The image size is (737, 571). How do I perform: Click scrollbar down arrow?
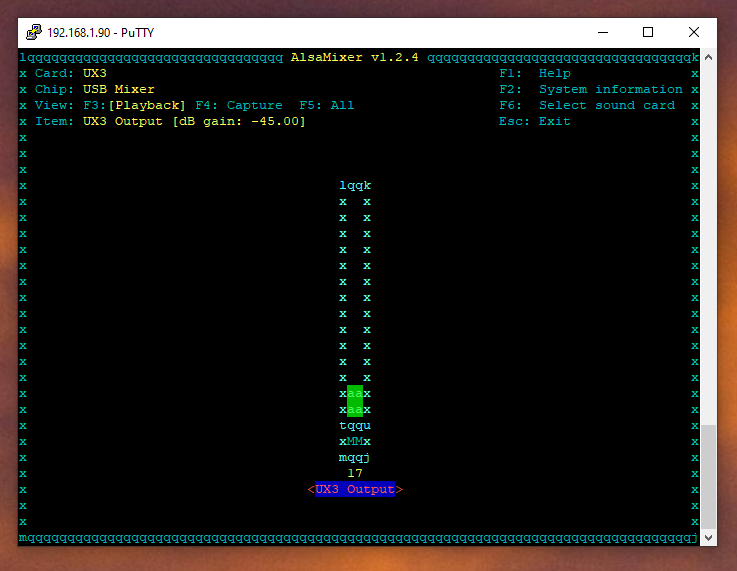pyautogui.click(x=710, y=538)
